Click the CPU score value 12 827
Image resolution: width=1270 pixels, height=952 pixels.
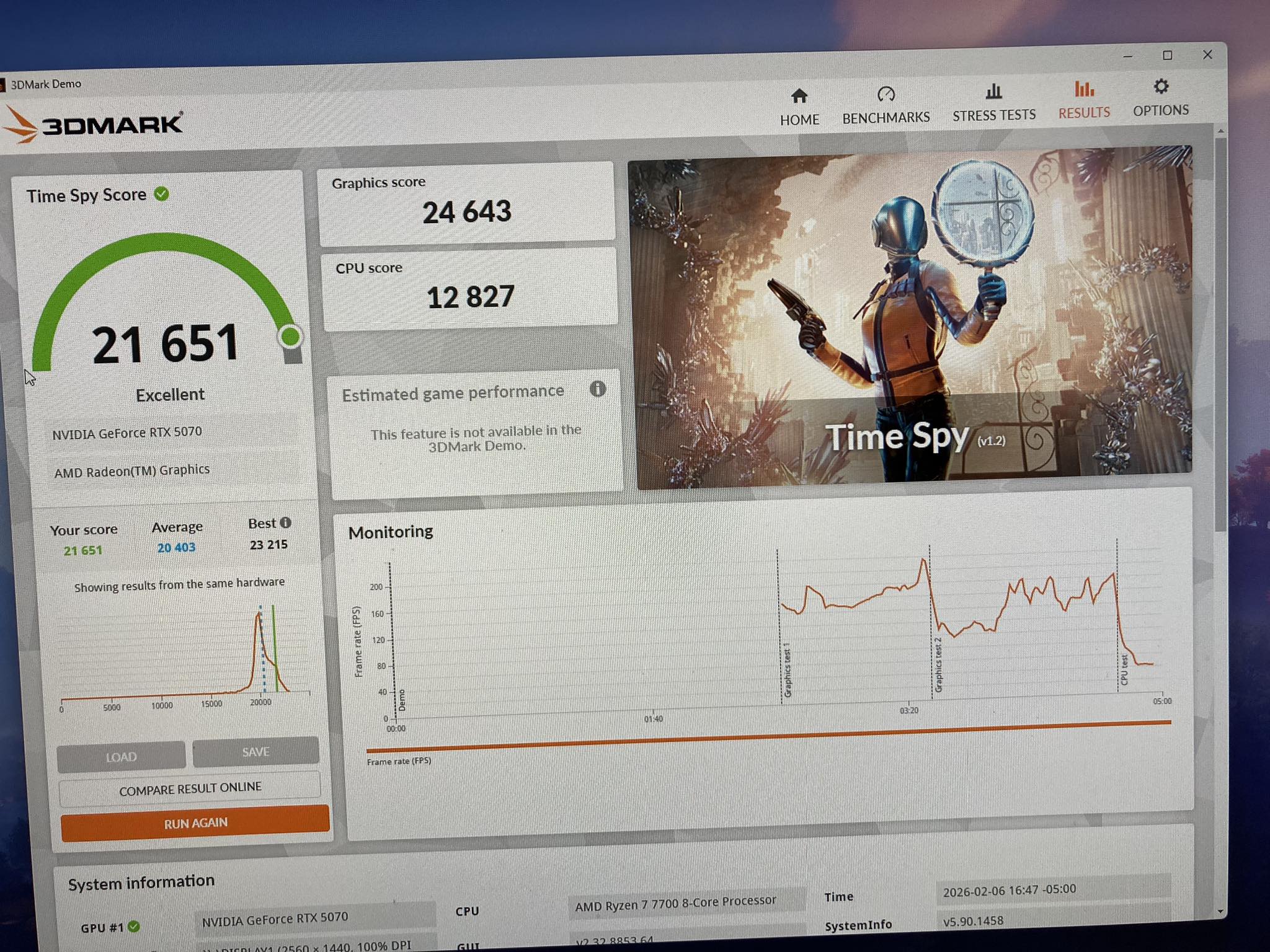pyautogui.click(x=470, y=297)
